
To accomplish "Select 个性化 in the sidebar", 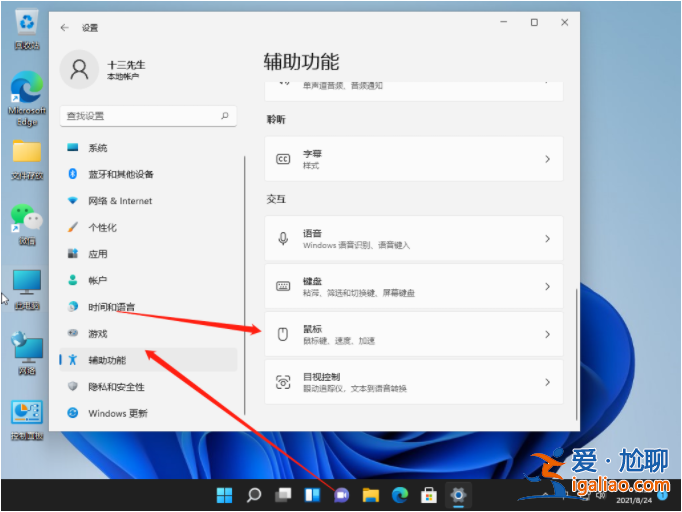I will pos(148,228).
